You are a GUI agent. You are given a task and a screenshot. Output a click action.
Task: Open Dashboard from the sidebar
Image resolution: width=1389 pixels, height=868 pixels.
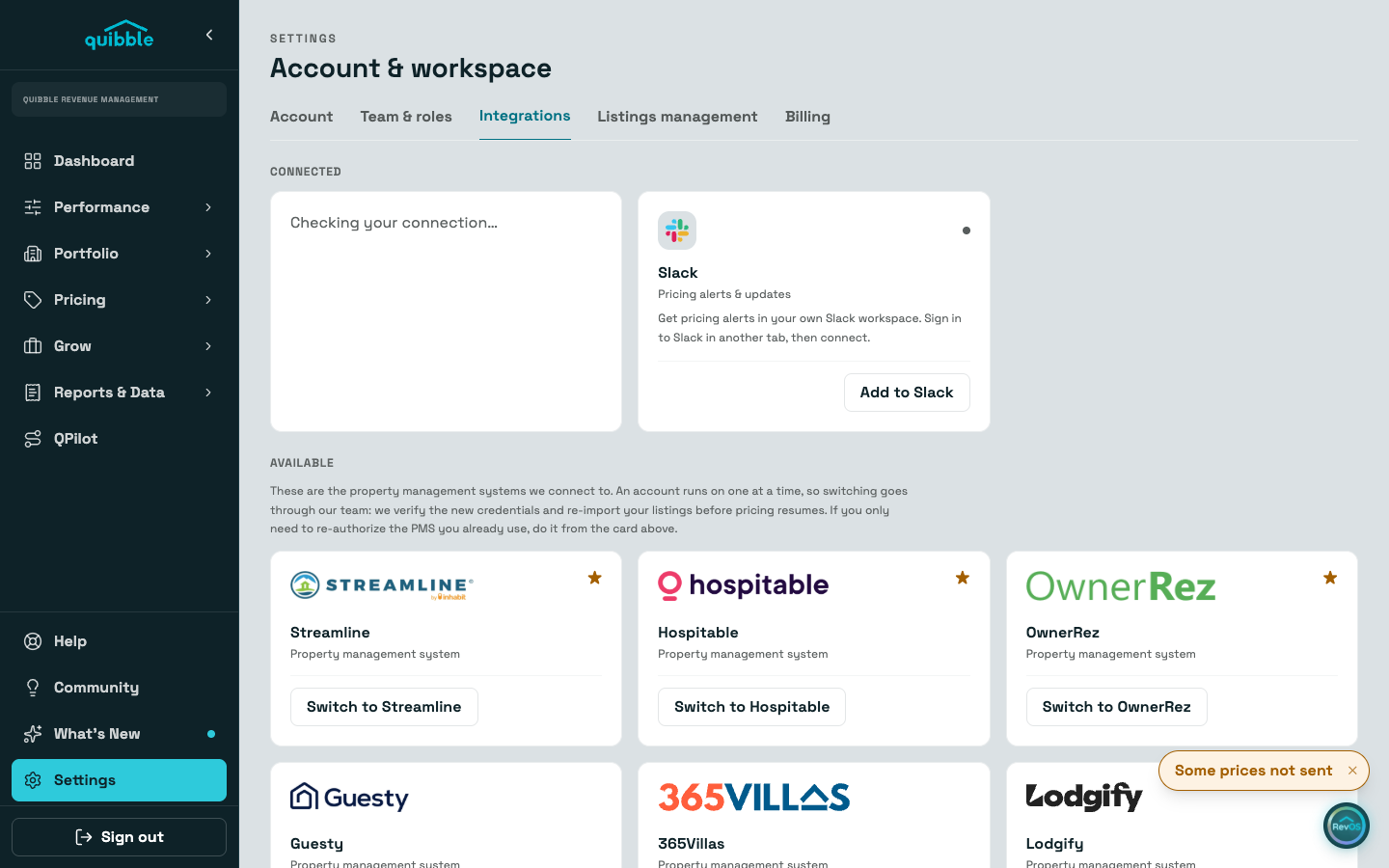[120, 161]
